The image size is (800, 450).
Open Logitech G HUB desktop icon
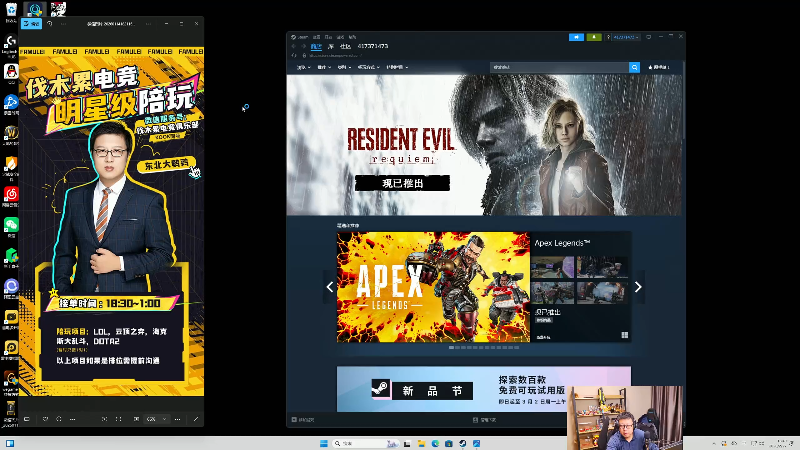11,43
